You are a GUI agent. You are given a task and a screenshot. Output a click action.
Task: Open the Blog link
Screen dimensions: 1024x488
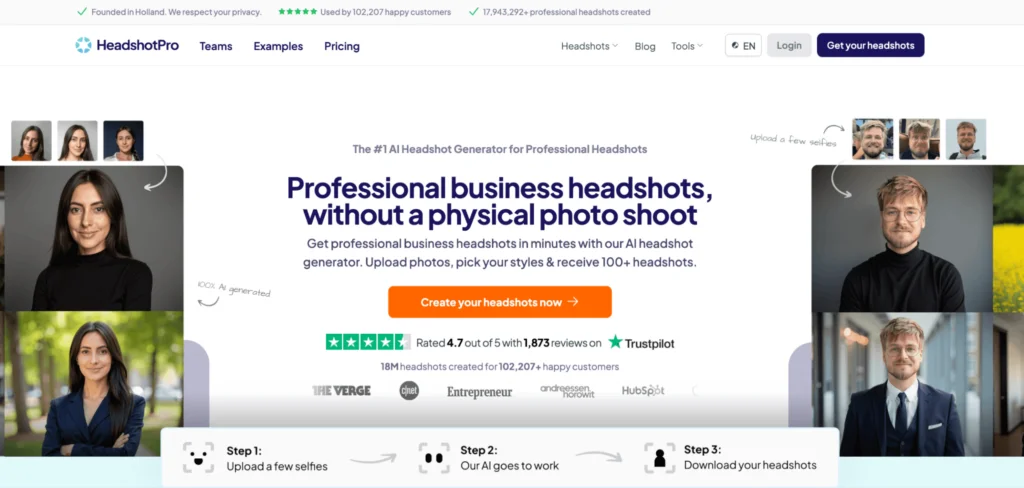[645, 46]
